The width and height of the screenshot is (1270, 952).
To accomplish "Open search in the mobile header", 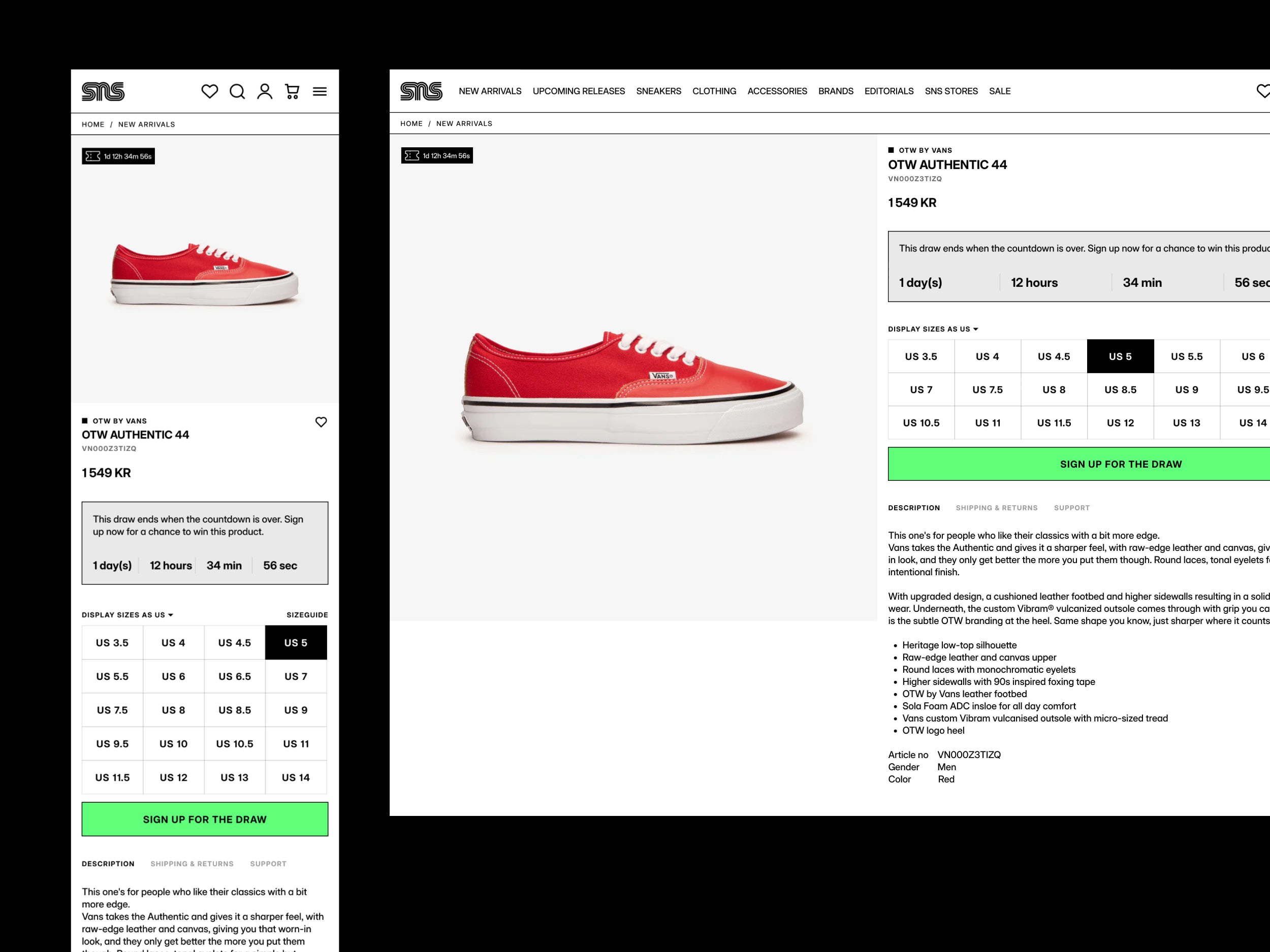I will pos(237,91).
